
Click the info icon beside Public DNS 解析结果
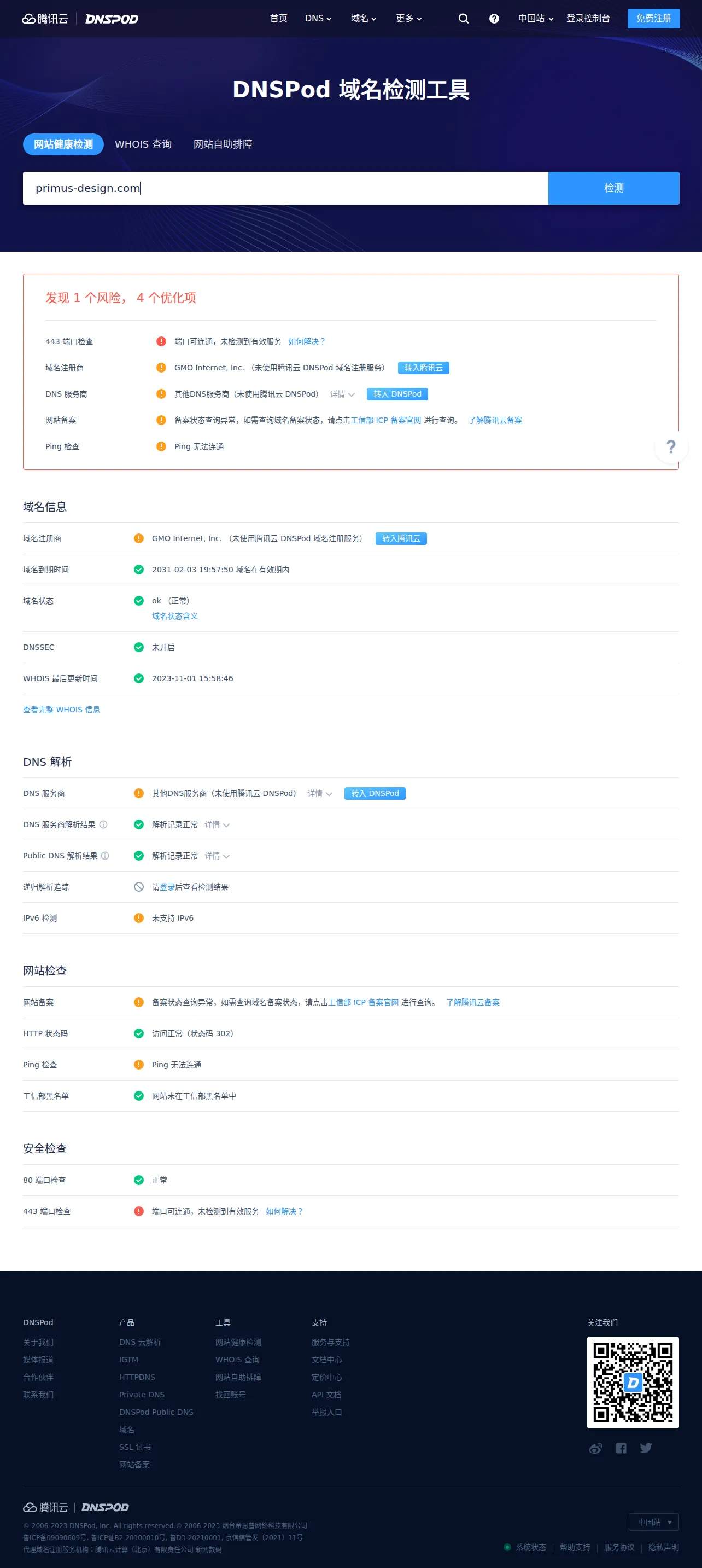point(105,855)
